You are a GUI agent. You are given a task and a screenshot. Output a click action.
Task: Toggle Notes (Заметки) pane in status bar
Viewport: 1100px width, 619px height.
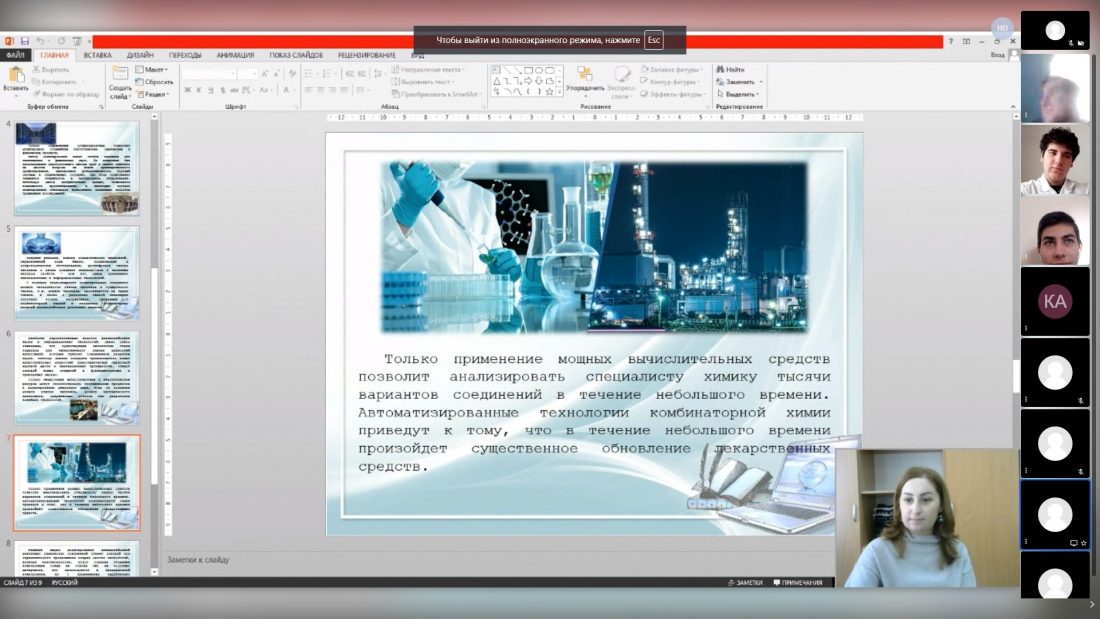tap(744, 582)
